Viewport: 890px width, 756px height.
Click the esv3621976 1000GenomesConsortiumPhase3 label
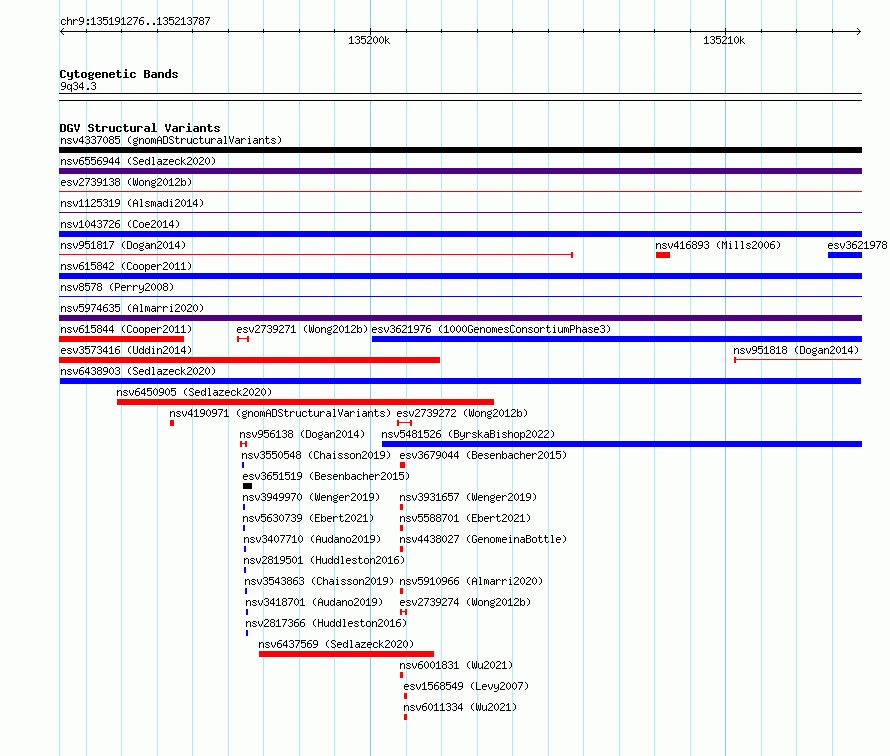pos(491,329)
